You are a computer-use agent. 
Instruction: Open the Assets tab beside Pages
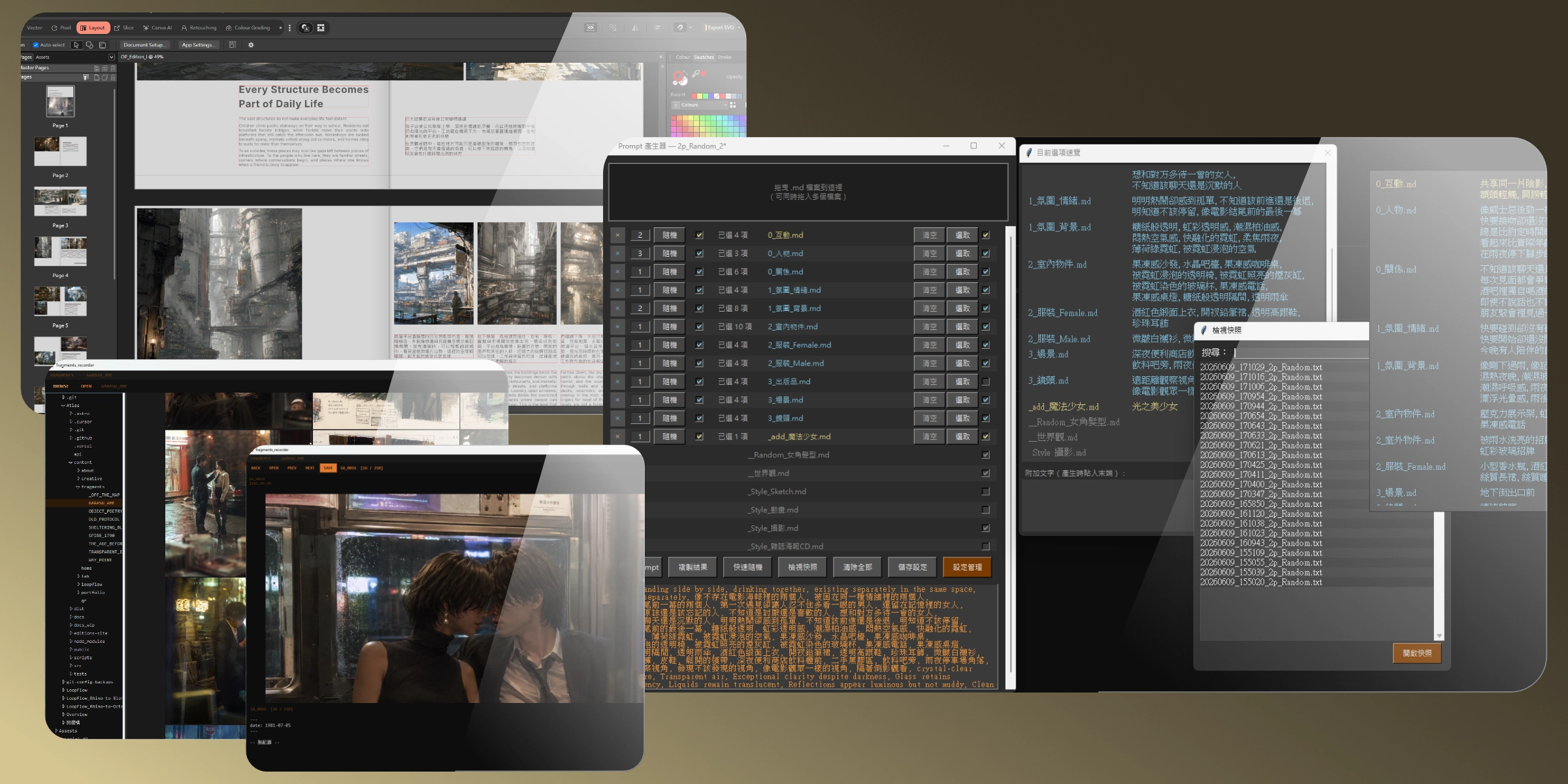coord(42,57)
